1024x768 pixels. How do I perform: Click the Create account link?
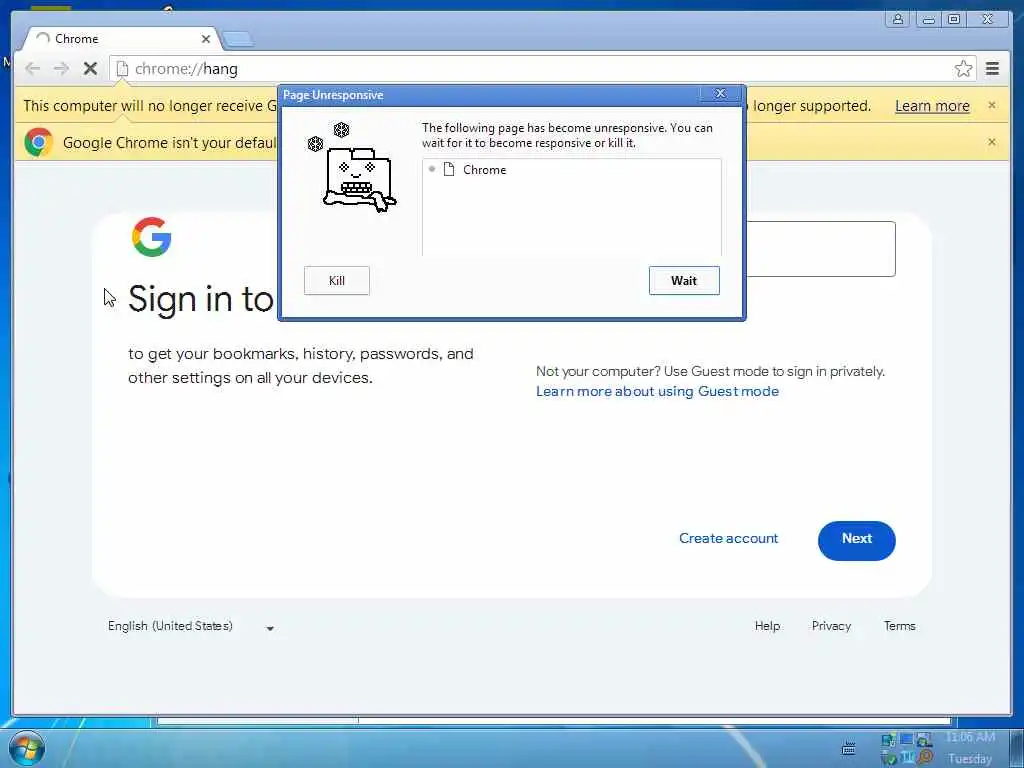728,538
